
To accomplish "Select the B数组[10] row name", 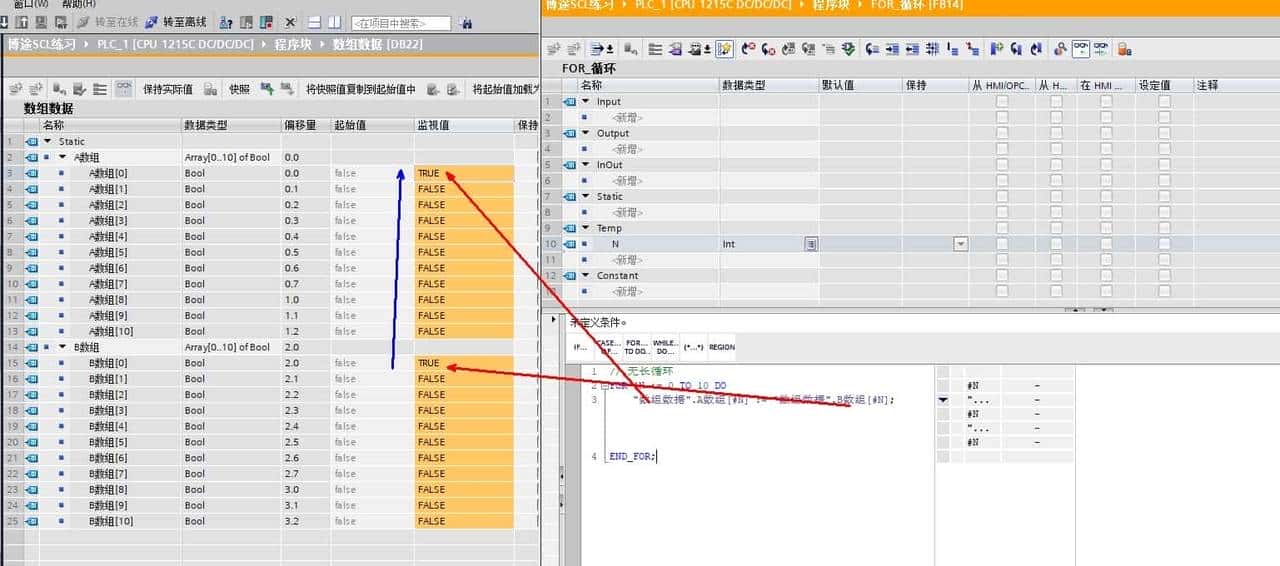I will pyautogui.click(x=111, y=521).
